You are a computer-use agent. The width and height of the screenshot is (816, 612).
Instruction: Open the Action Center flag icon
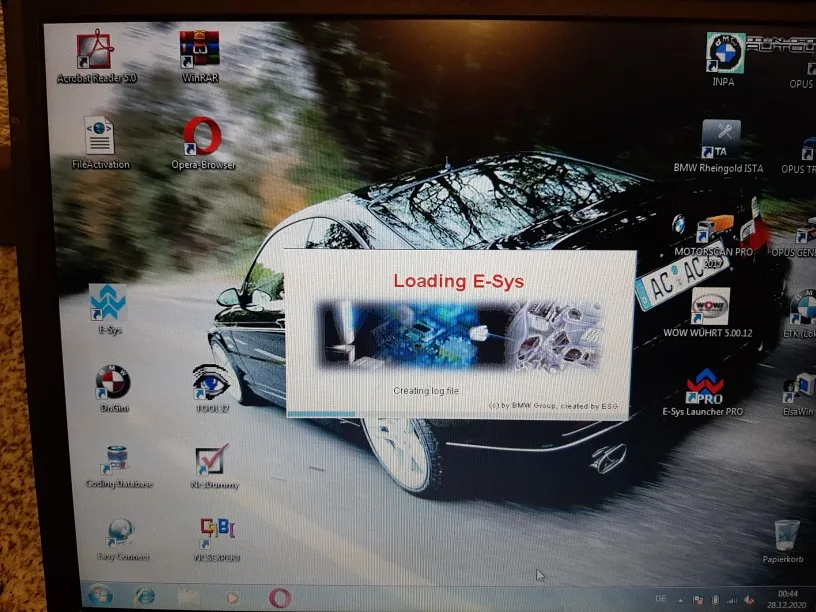pos(698,600)
